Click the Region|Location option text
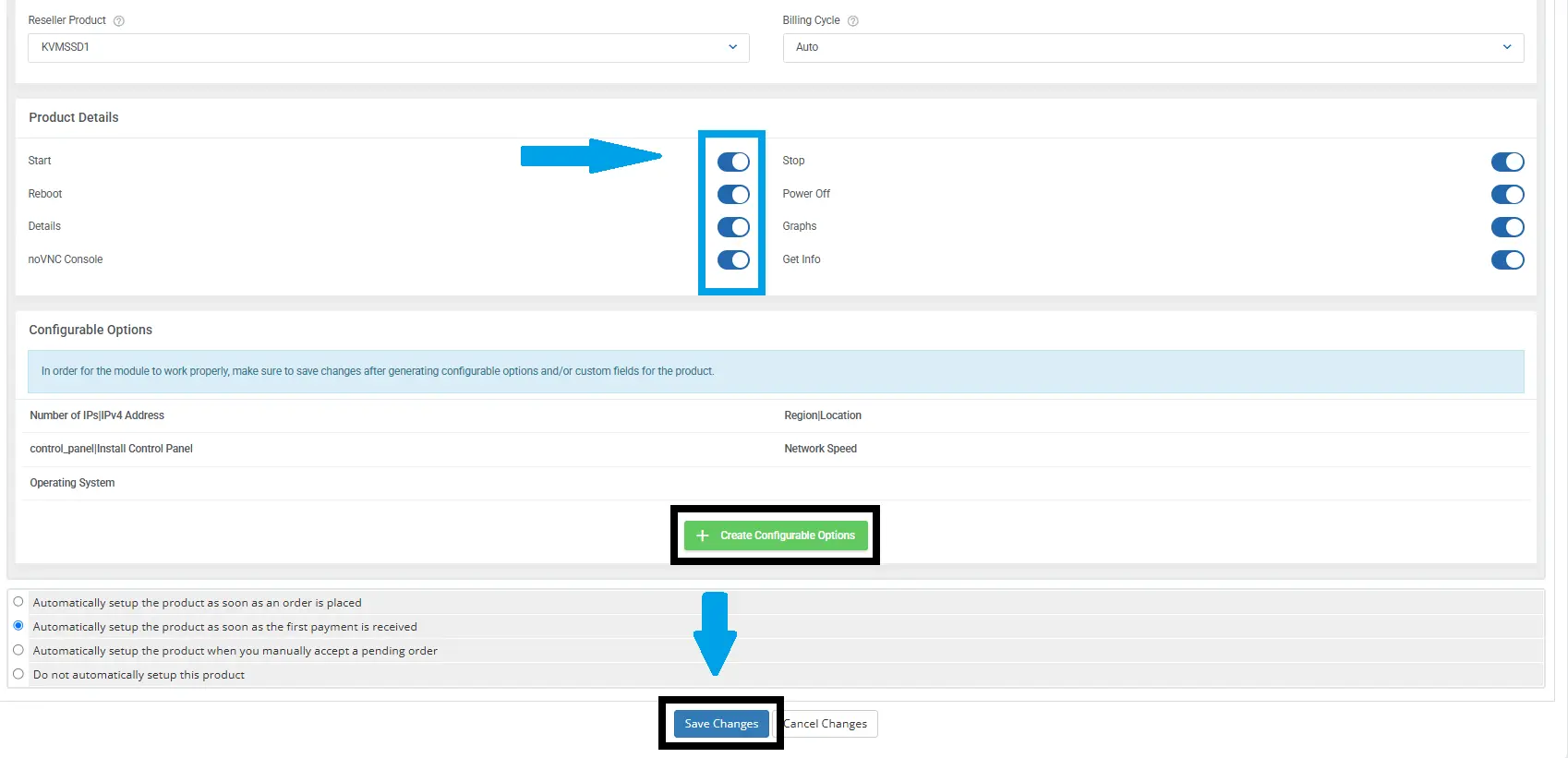Image resolution: width=1568 pixels, height=758 pixels. (x=823, y=415)
